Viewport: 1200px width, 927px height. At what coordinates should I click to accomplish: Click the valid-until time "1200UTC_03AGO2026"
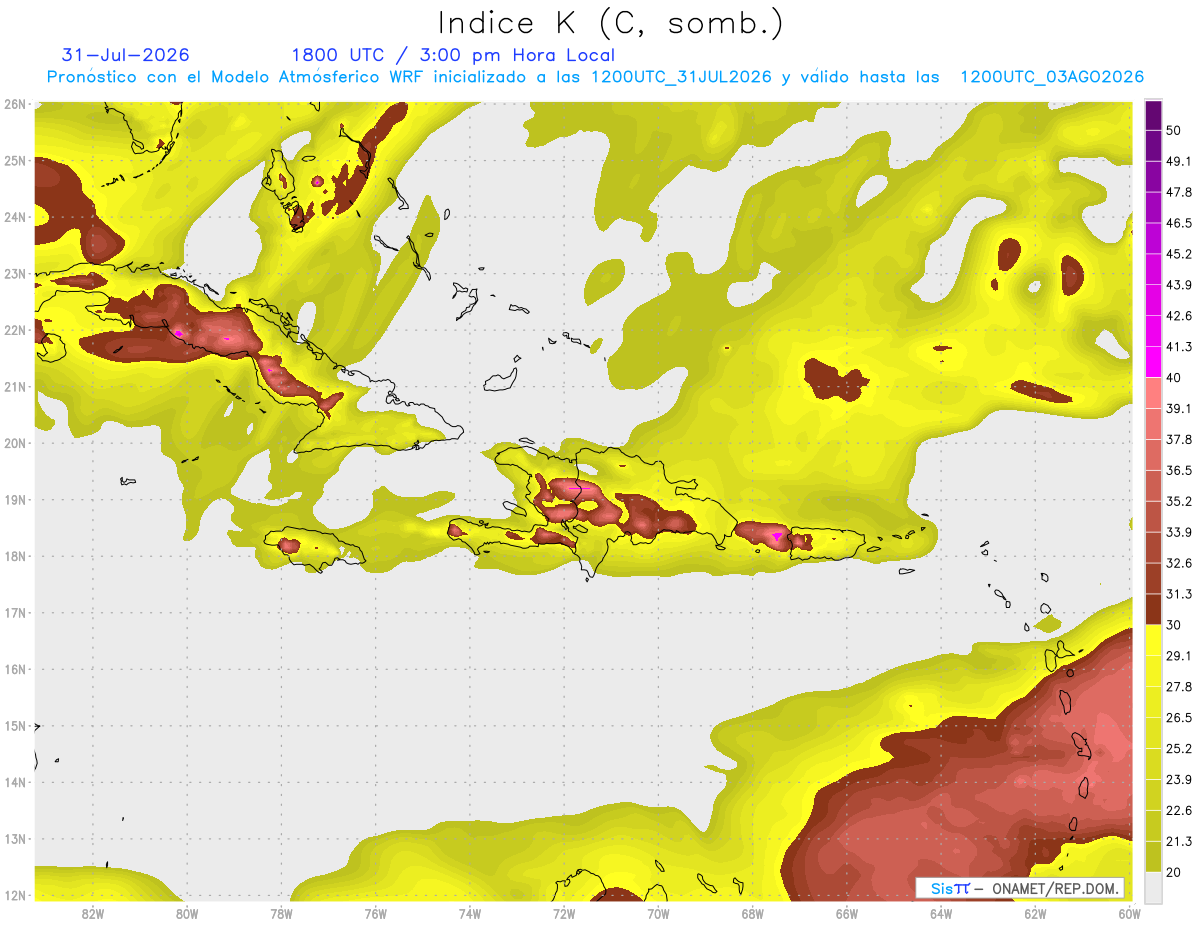(1052, 78)
